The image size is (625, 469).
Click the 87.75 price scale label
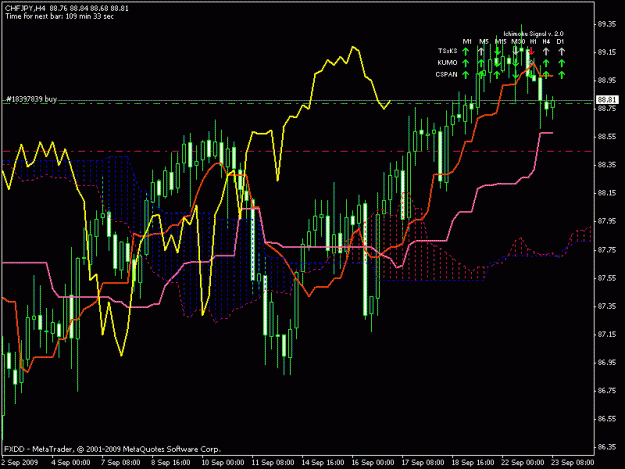pos(607,250)
